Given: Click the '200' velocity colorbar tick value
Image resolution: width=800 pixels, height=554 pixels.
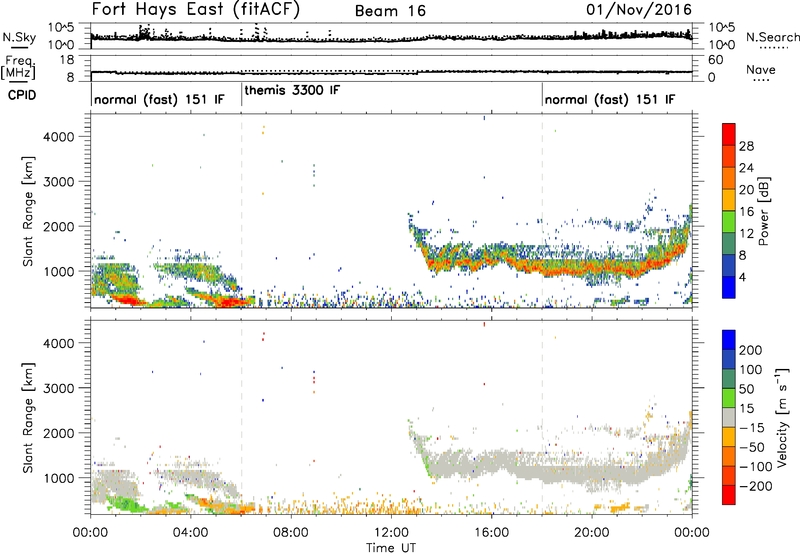Looking at the screenshot, I should click(751, 350).
